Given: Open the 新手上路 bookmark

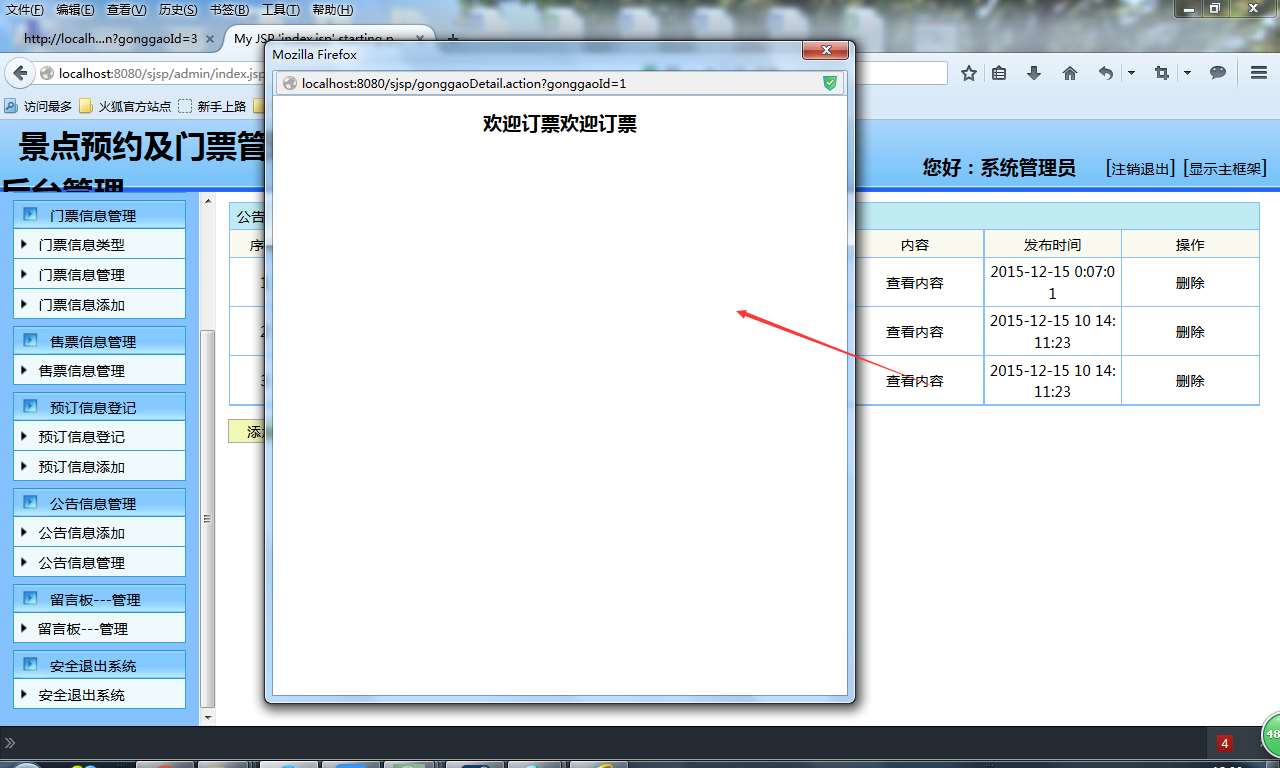Looking at the screenshot, I should click(212, 106).
